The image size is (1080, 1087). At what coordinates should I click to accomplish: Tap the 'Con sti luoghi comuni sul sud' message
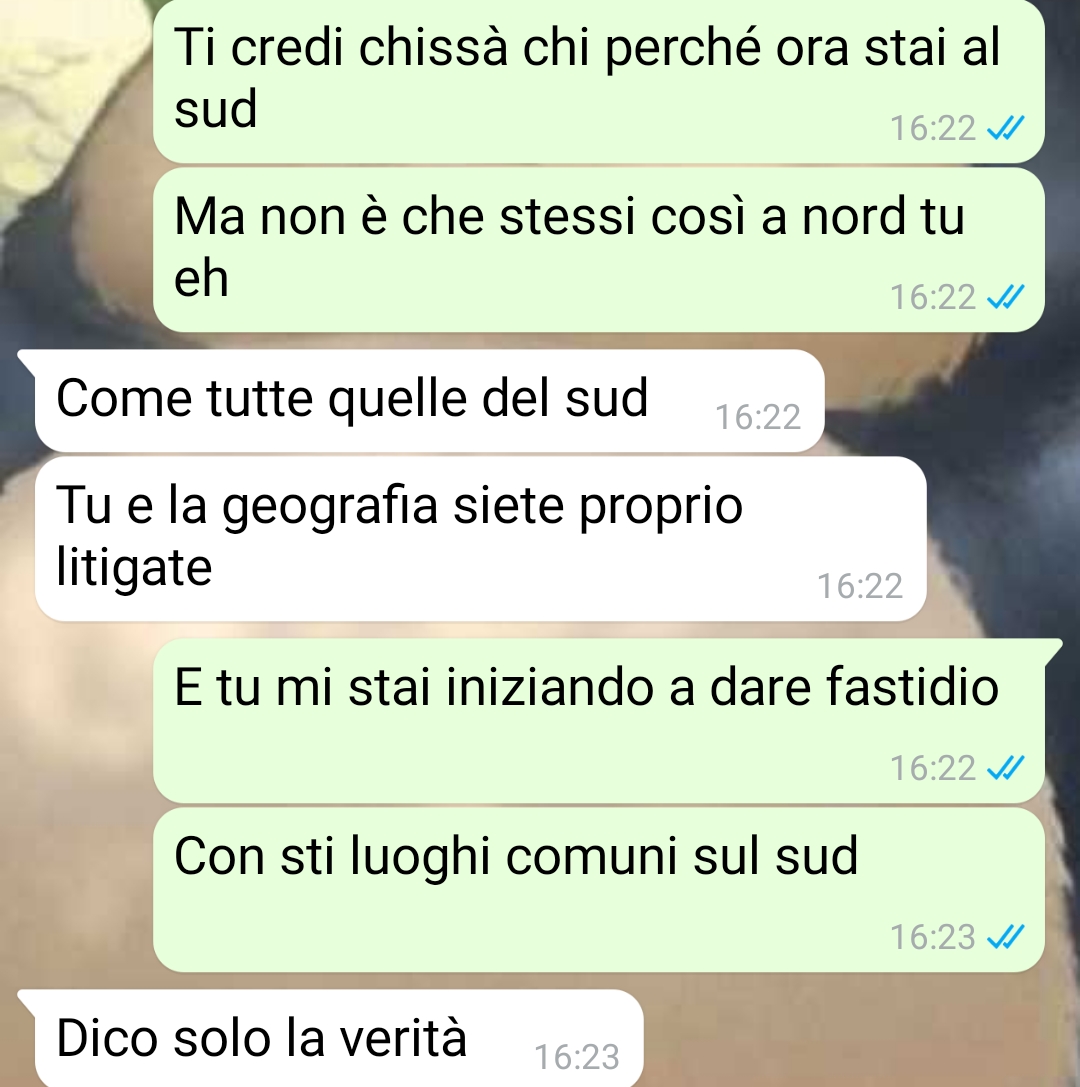pyautogui.click(x=598, y=889)
